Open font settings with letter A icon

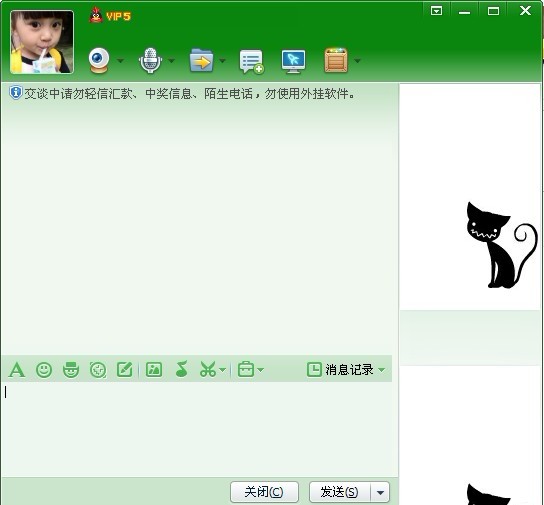[x=17, y=370]
